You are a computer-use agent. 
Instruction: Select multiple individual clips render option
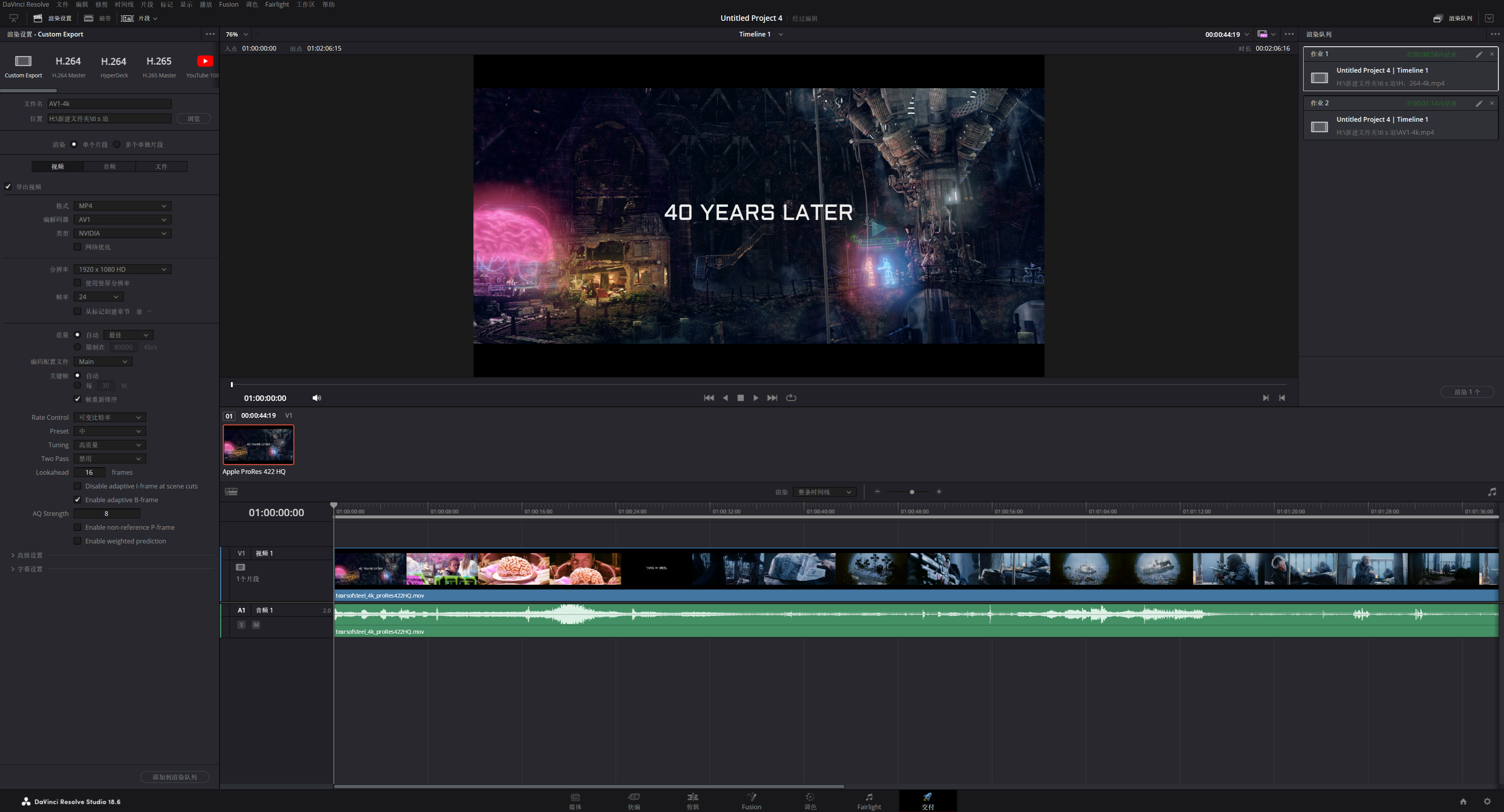coord(117,144)
